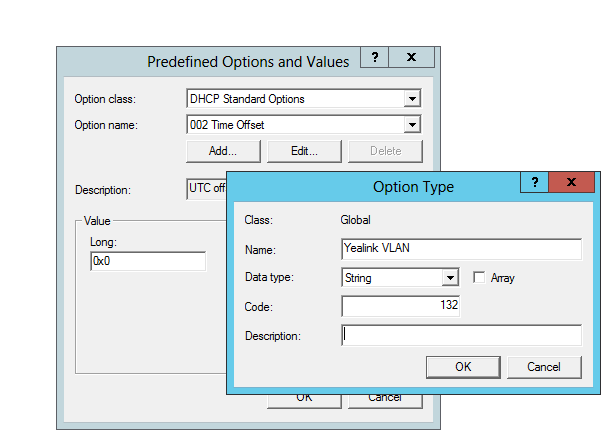
Task: Expand the Option class dropdown
Action: click(x=412, y=99)
